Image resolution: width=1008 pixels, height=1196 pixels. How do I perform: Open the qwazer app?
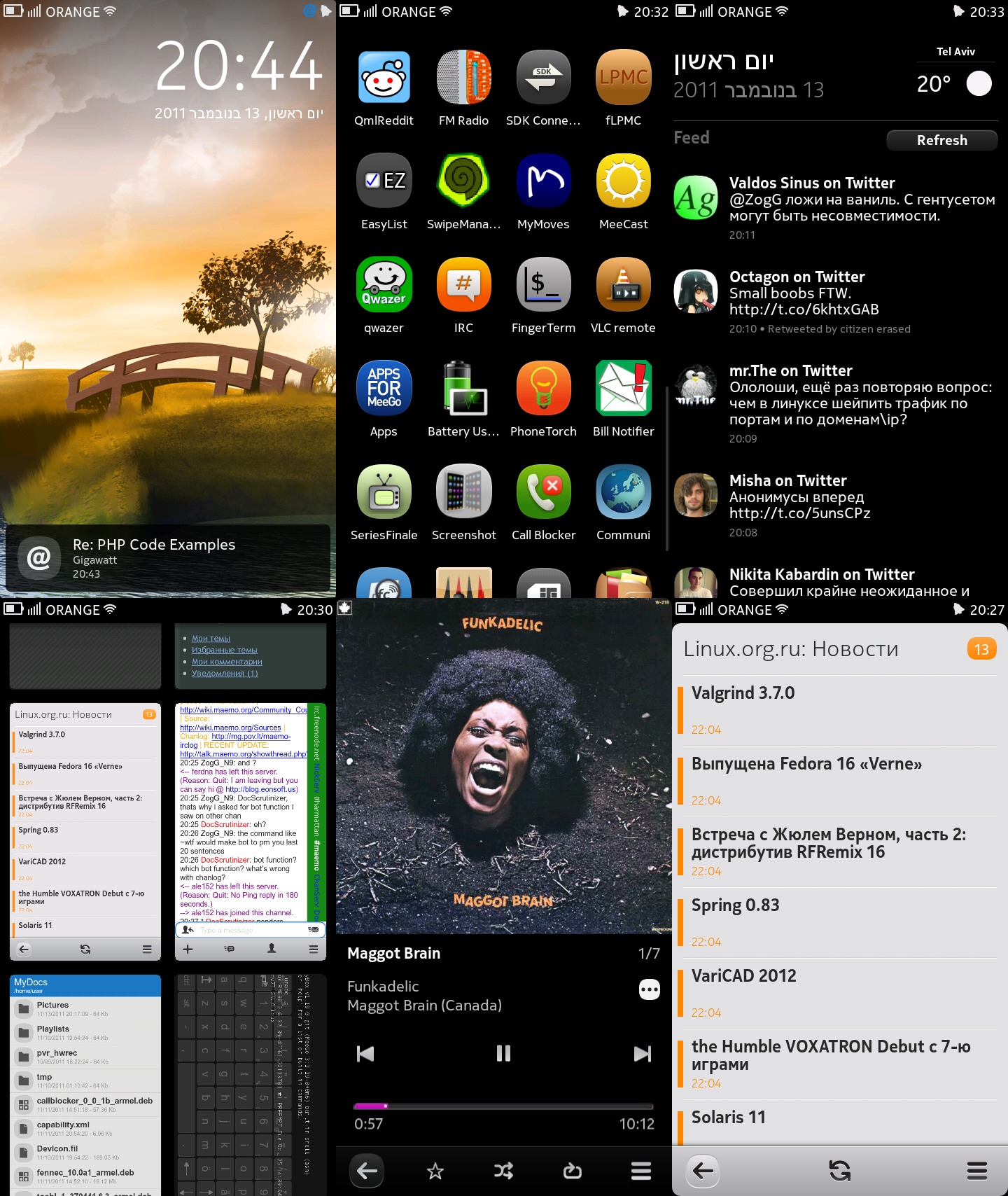384,284
